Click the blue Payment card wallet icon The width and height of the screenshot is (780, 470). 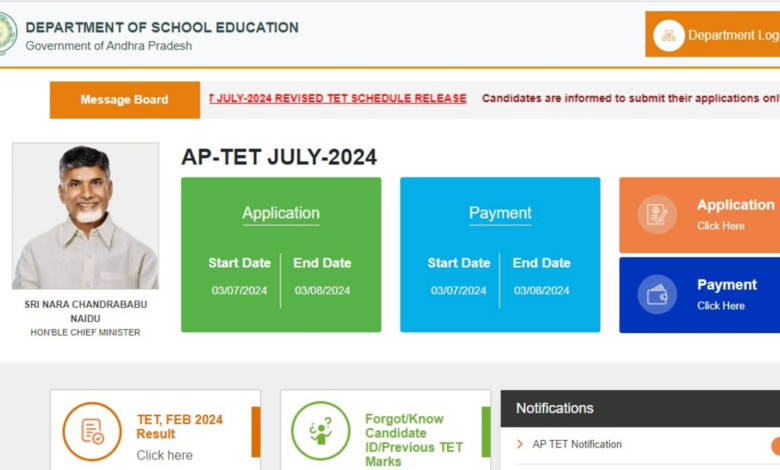[657, 294]
